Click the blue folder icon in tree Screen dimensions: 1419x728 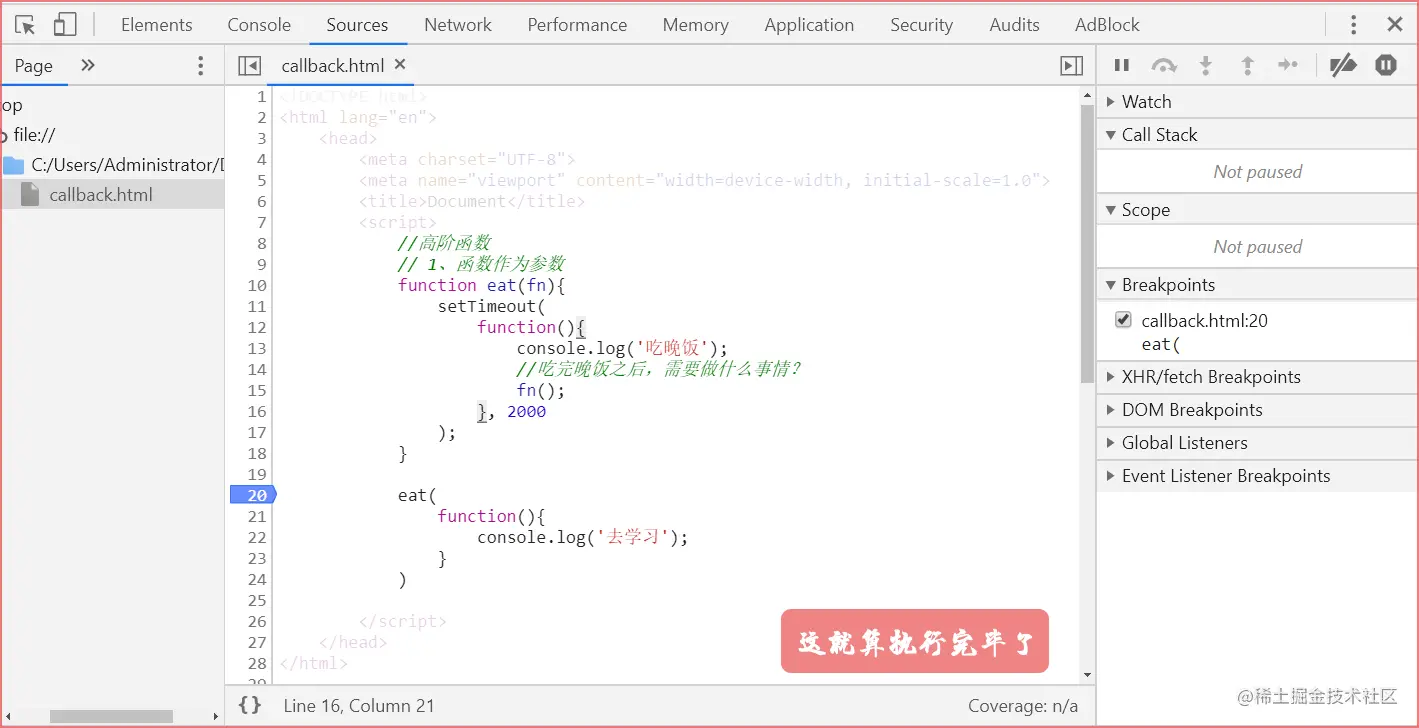(13, 165)
